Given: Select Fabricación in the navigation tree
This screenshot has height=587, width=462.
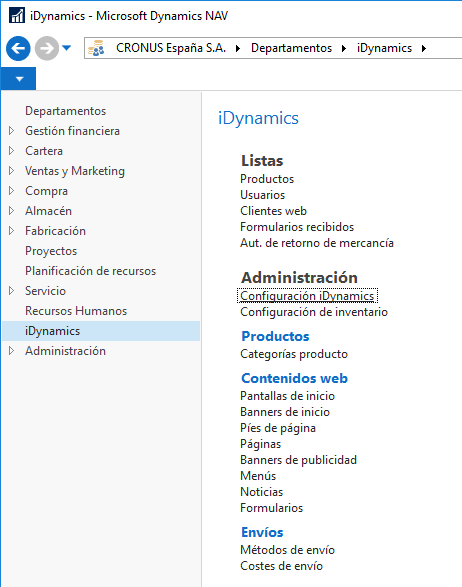Looking at the screenshot, I should pos(55,231).
